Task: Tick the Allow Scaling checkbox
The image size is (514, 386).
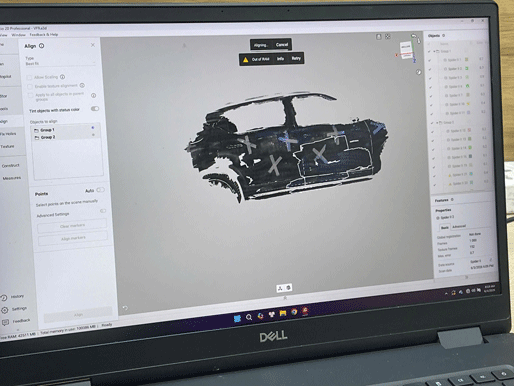Action: click(29, 78)
